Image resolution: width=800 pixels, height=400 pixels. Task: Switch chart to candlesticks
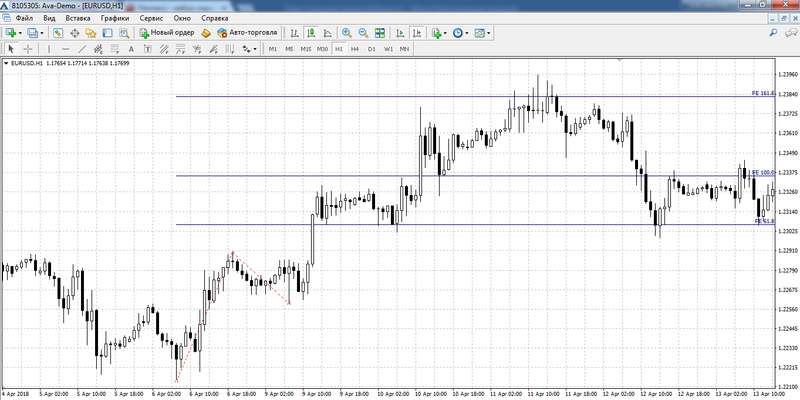point(311,33)
